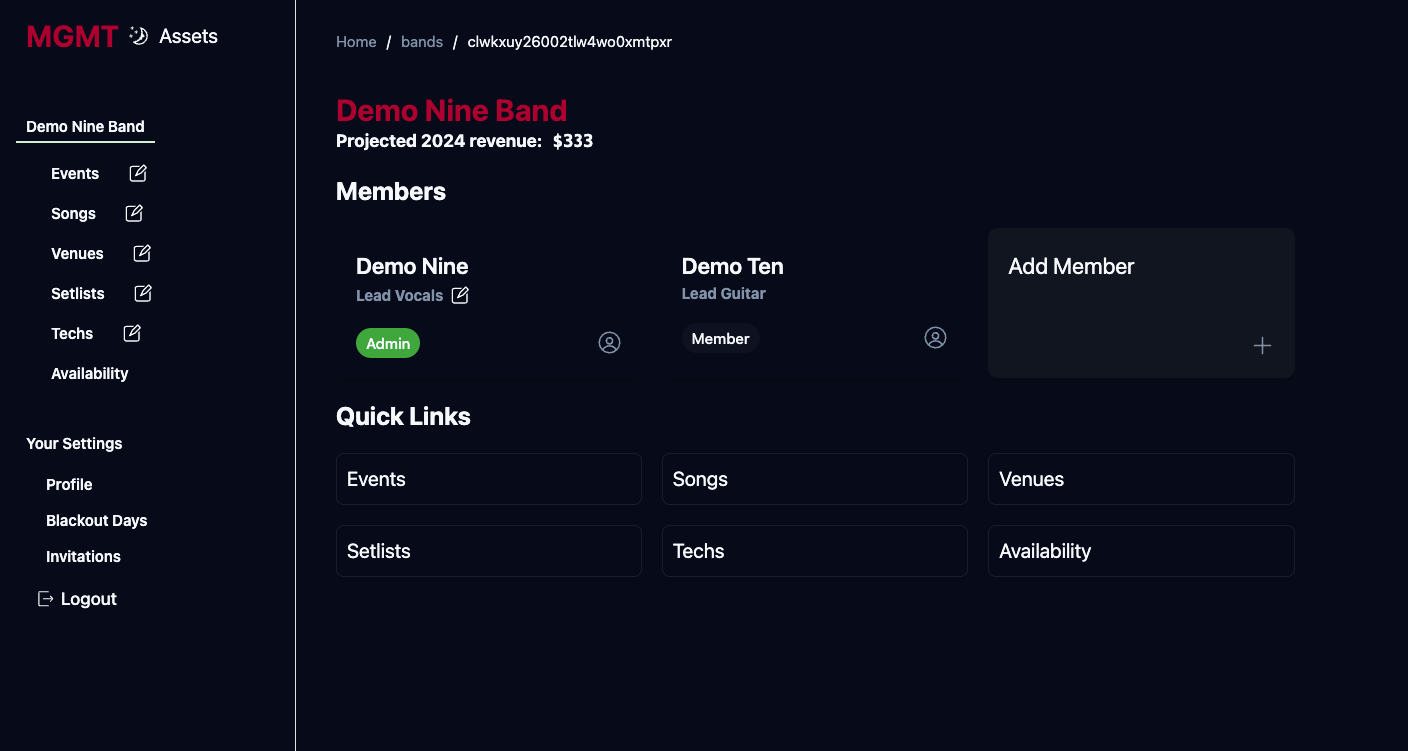1408x751 pixels.
Task: Click the Projected 2024 revenue label
Action: 439,141
